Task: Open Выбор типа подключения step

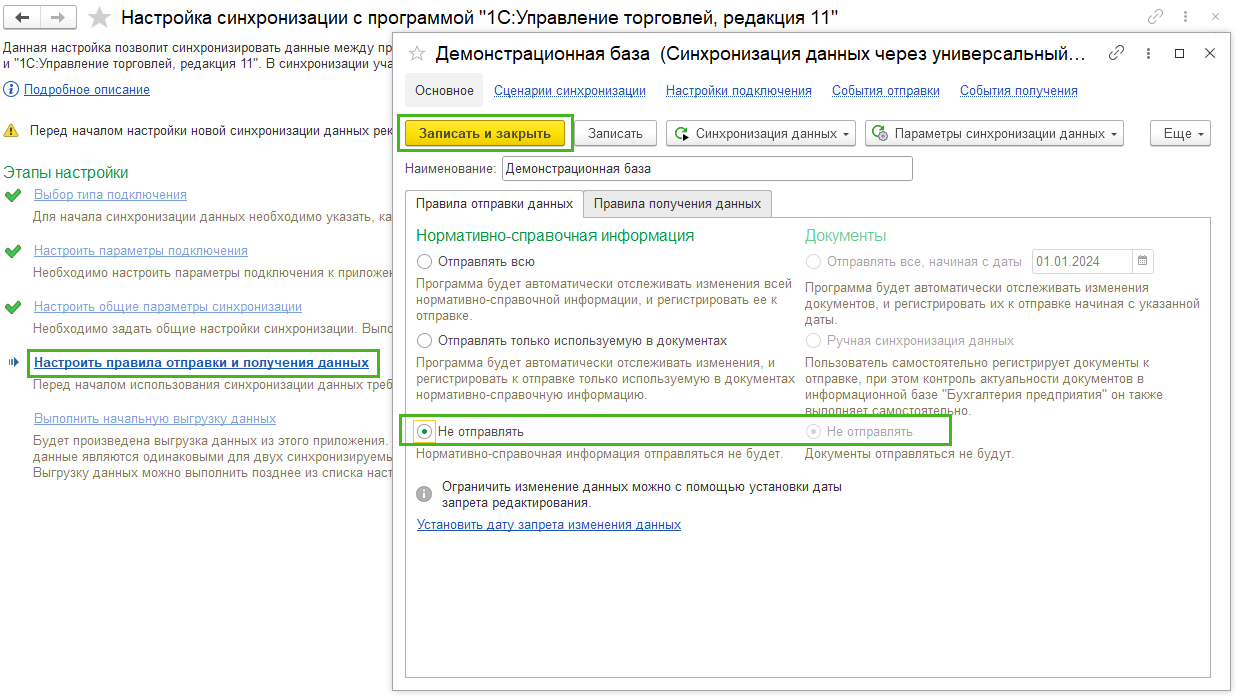Action: click(110, 195)
